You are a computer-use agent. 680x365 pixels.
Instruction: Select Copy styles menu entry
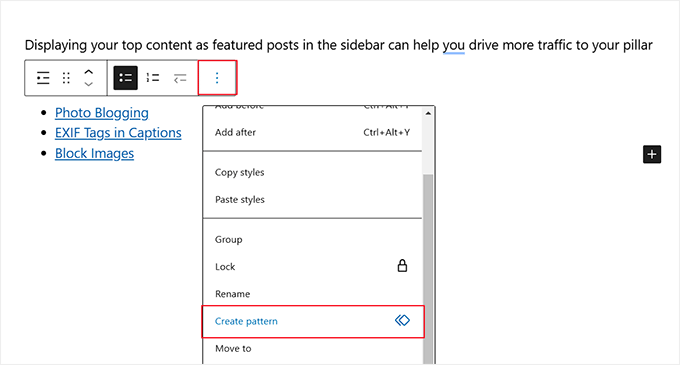(x=312, y=173)
